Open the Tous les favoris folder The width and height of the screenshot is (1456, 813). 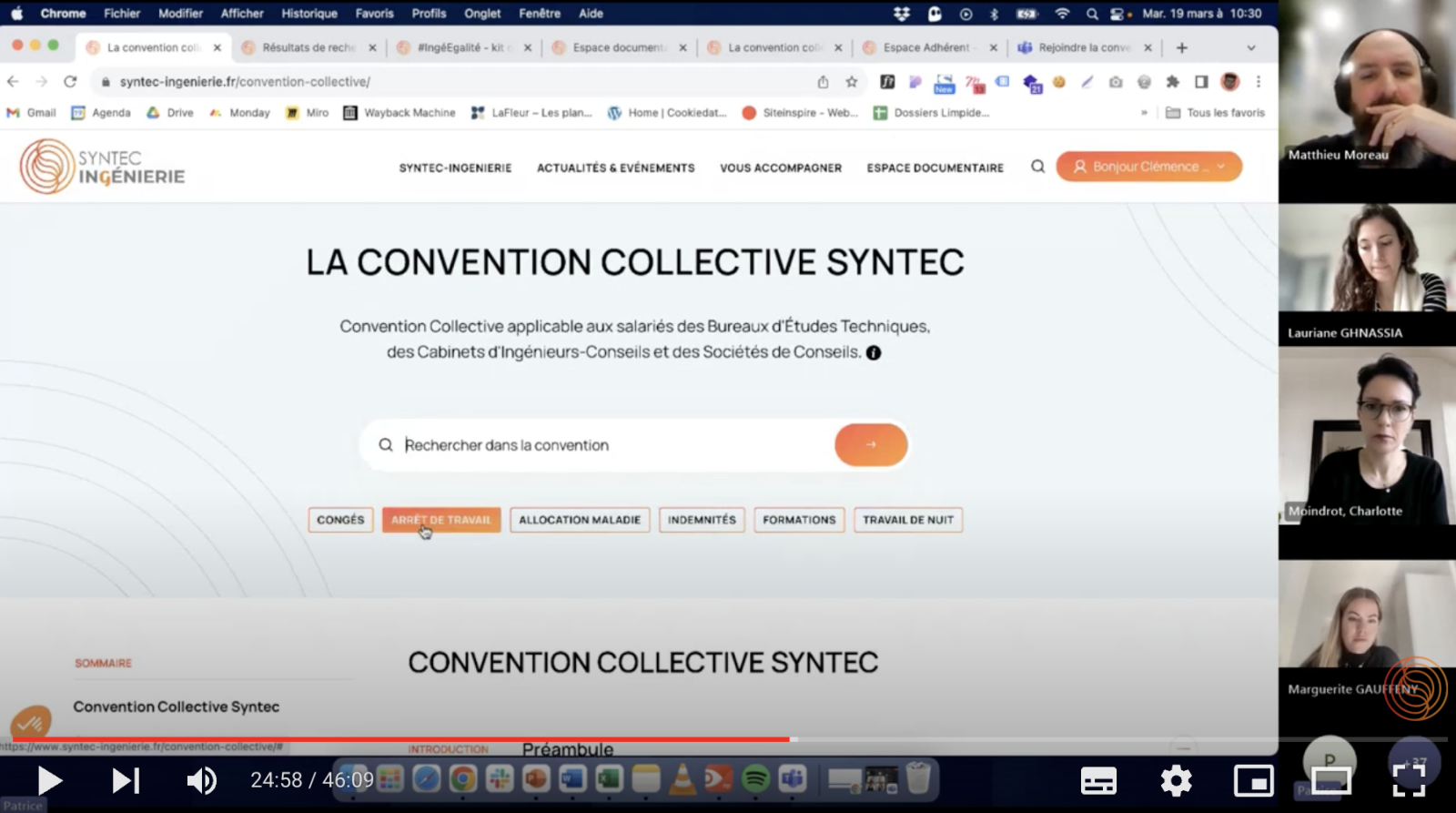[1215, 113]
